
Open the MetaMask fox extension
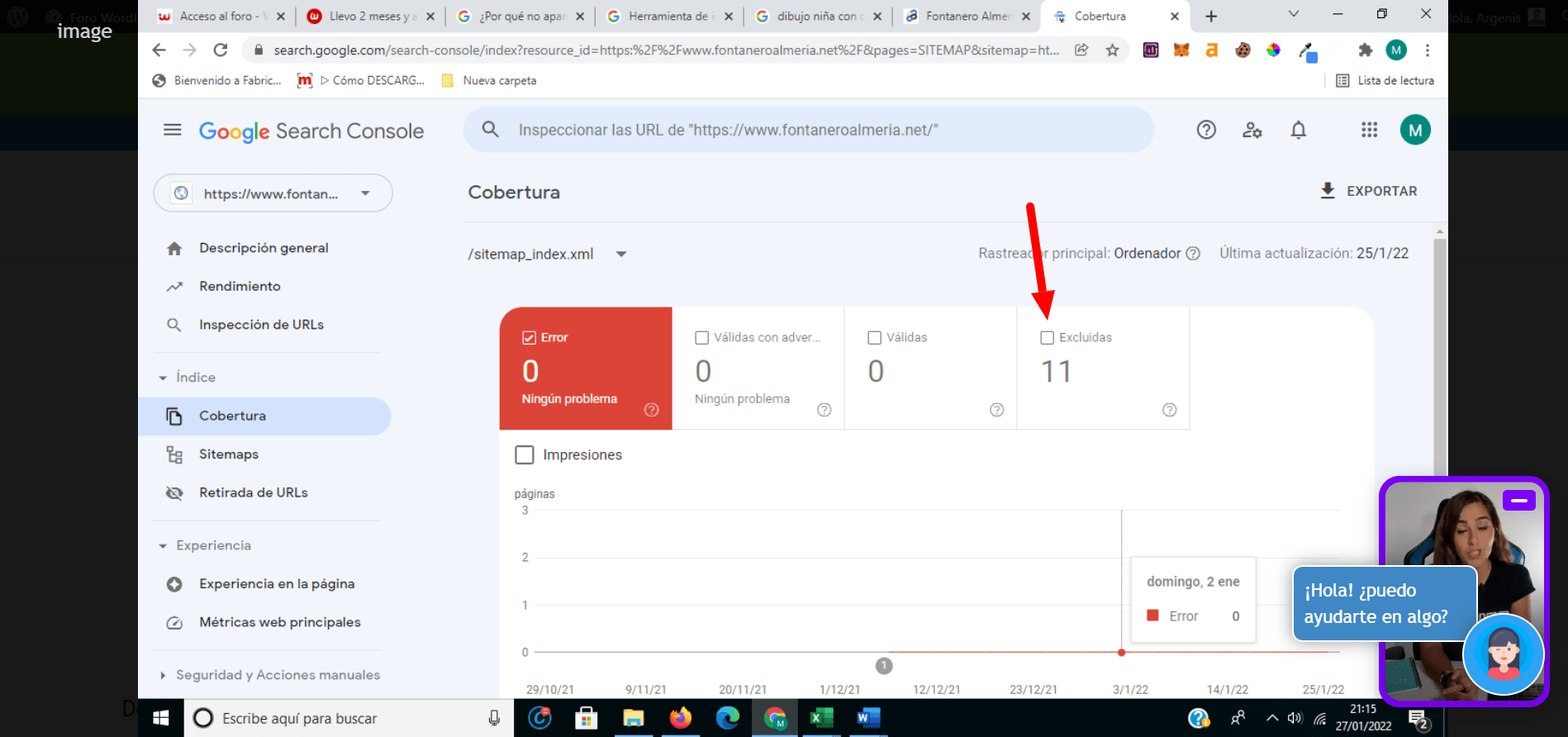coord(1181,50)
